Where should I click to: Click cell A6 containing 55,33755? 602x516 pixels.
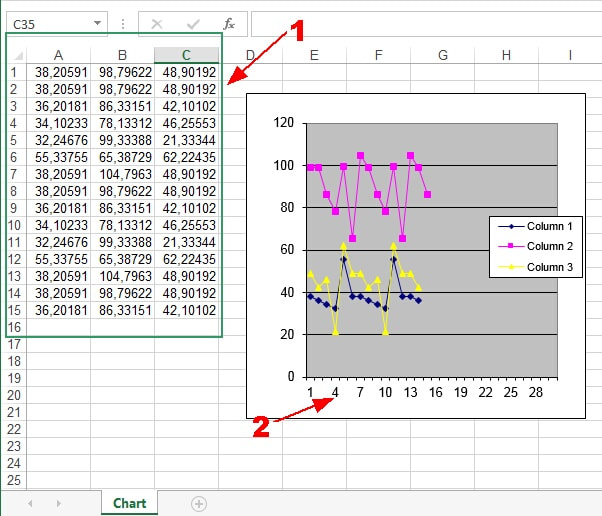[x=58, y=157]
